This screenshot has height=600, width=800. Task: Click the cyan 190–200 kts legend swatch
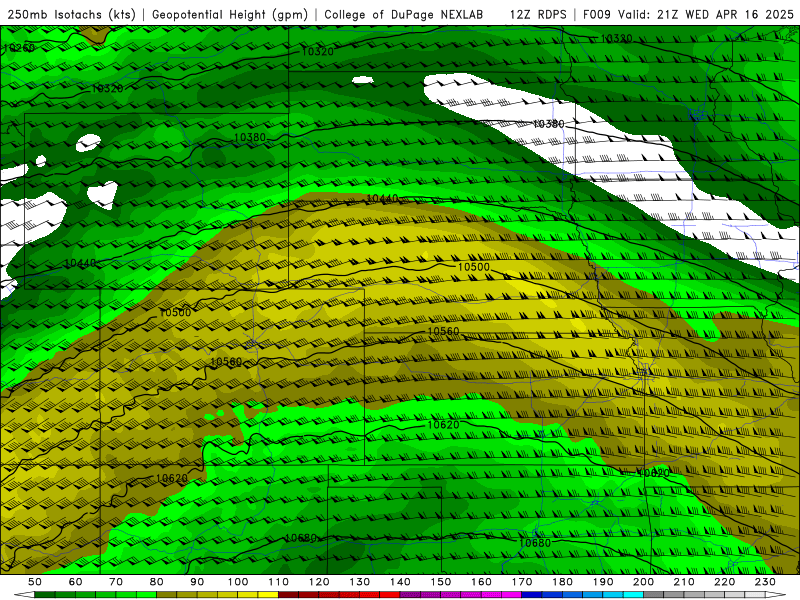(x=623, y=595)
